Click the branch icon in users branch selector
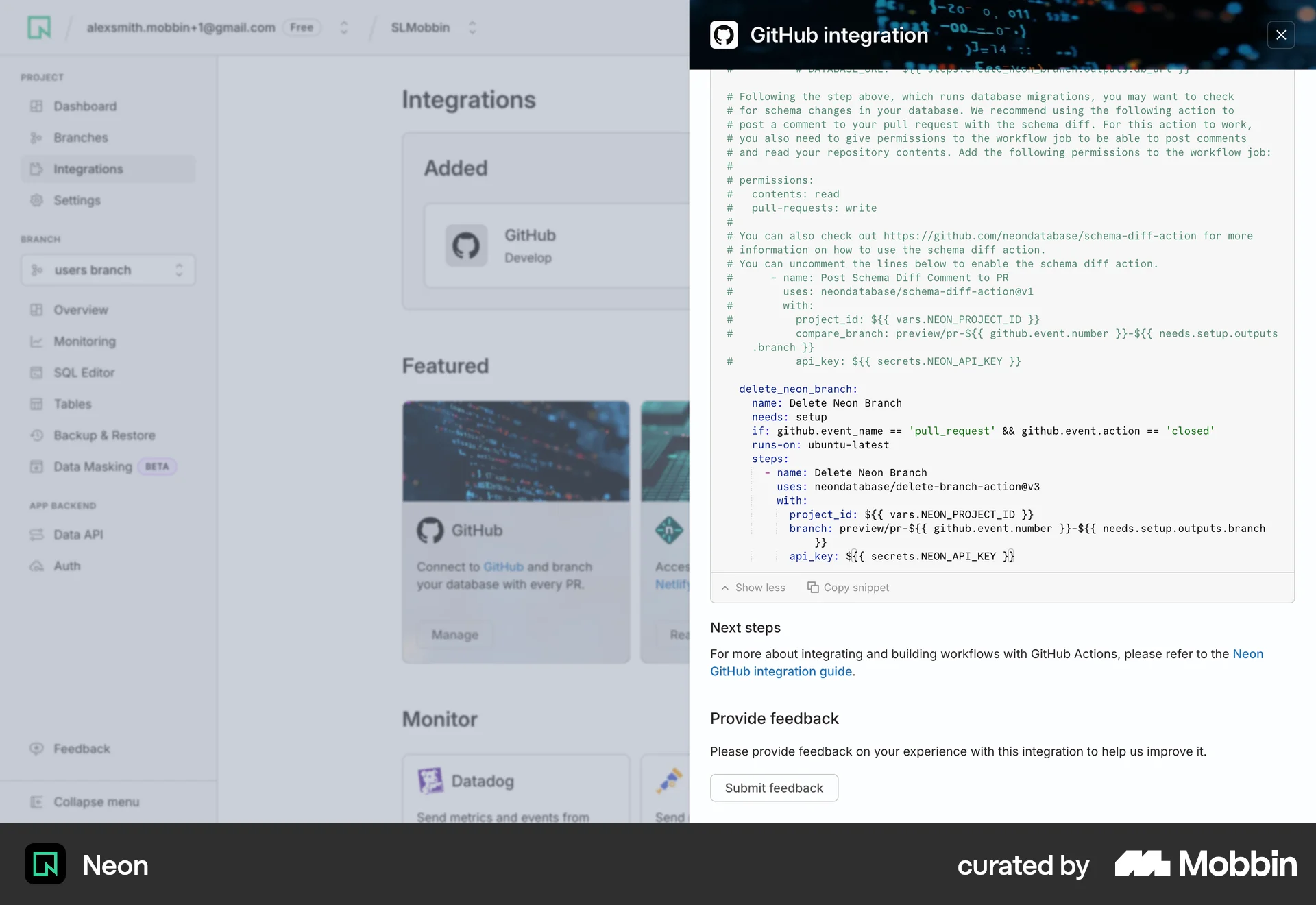The image size is (1316, 905). [37, 270]
